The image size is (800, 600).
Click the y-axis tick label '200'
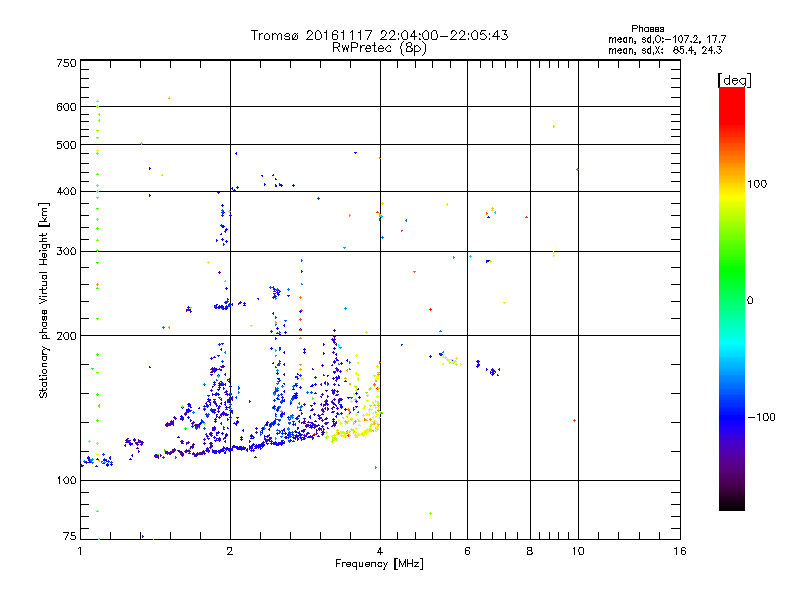[x=66, y=336]
